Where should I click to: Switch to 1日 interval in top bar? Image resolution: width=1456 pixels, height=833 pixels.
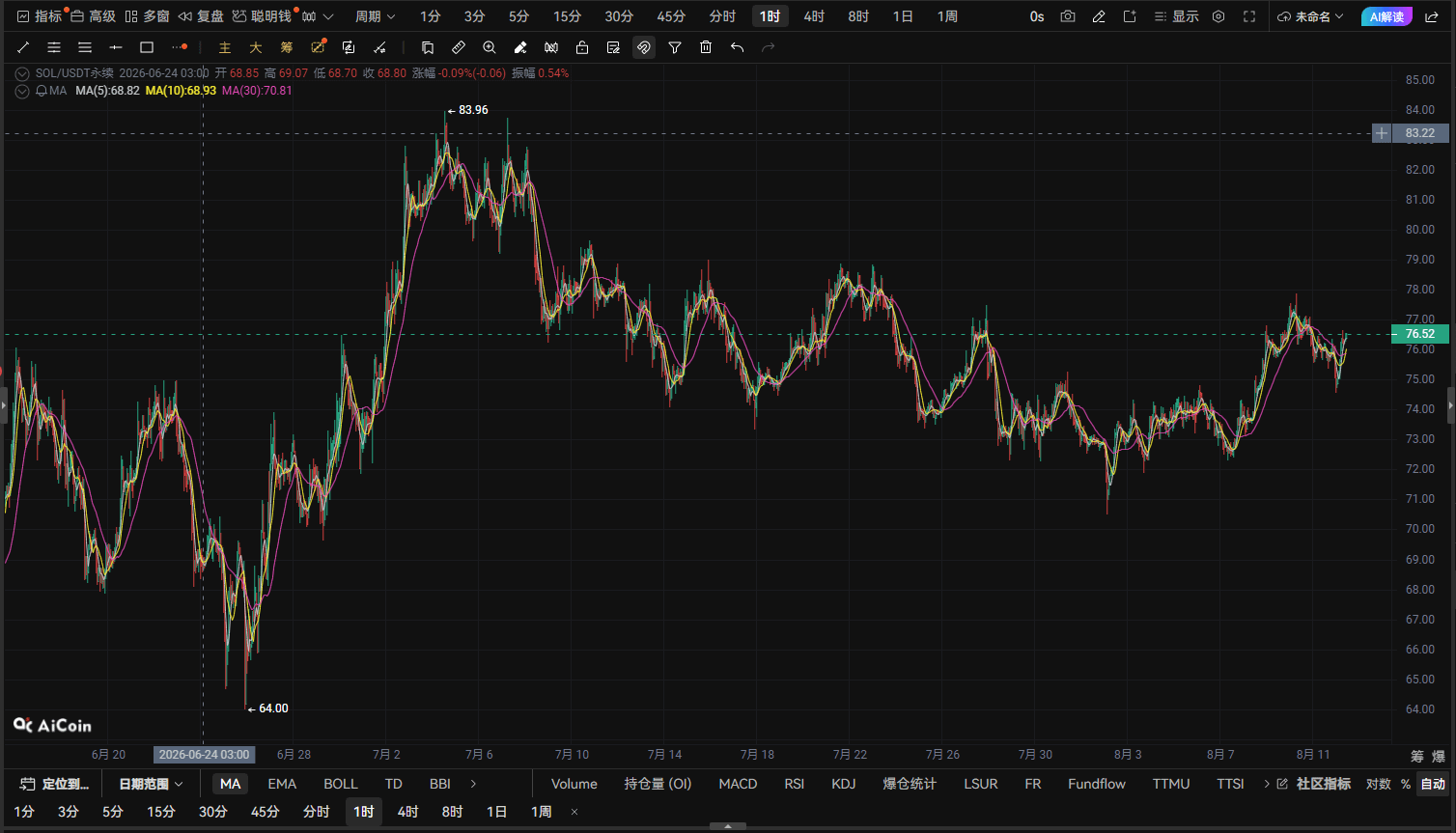pos(903,16)
